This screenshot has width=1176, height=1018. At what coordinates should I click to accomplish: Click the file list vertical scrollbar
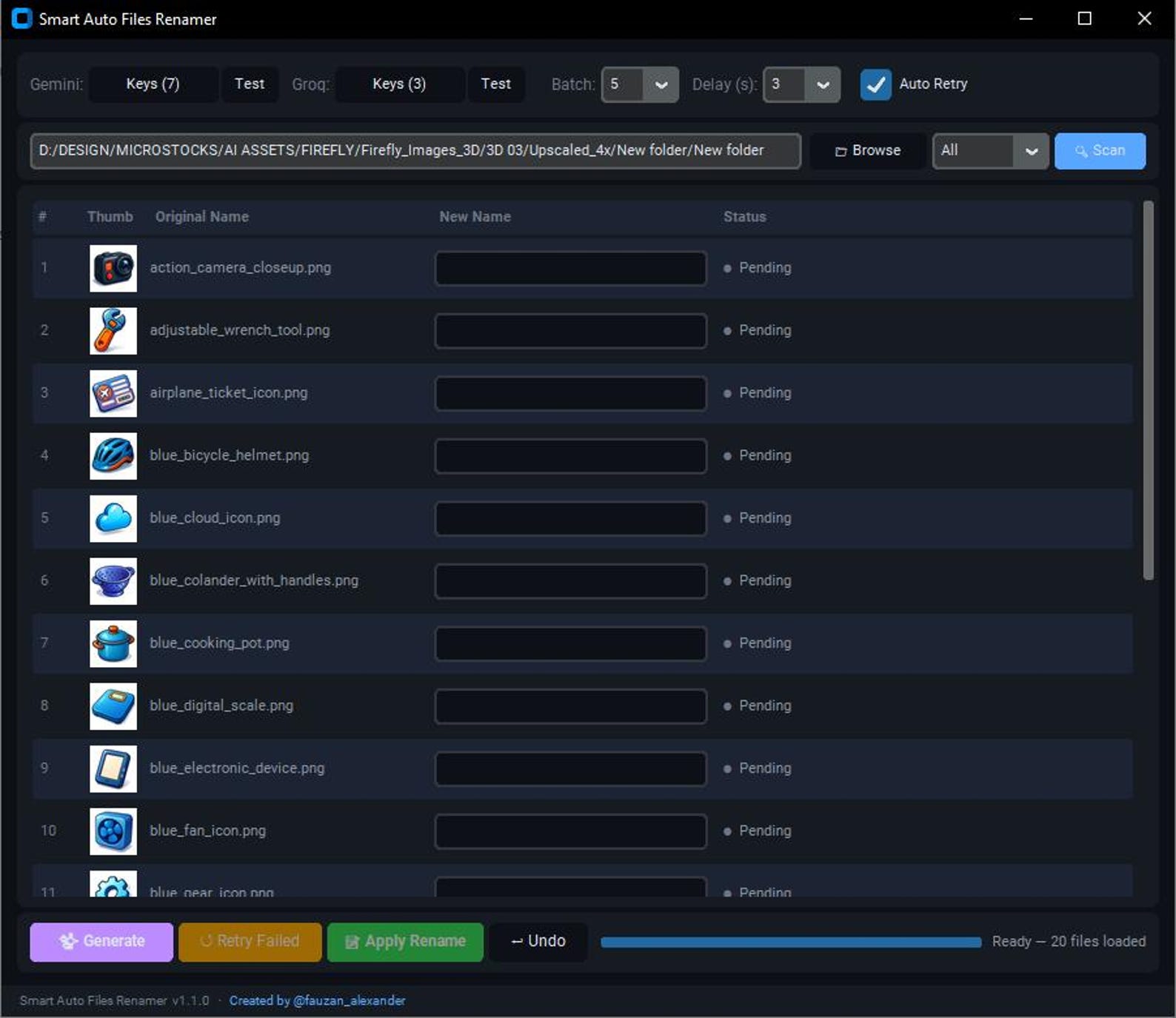pos(1148,390)
